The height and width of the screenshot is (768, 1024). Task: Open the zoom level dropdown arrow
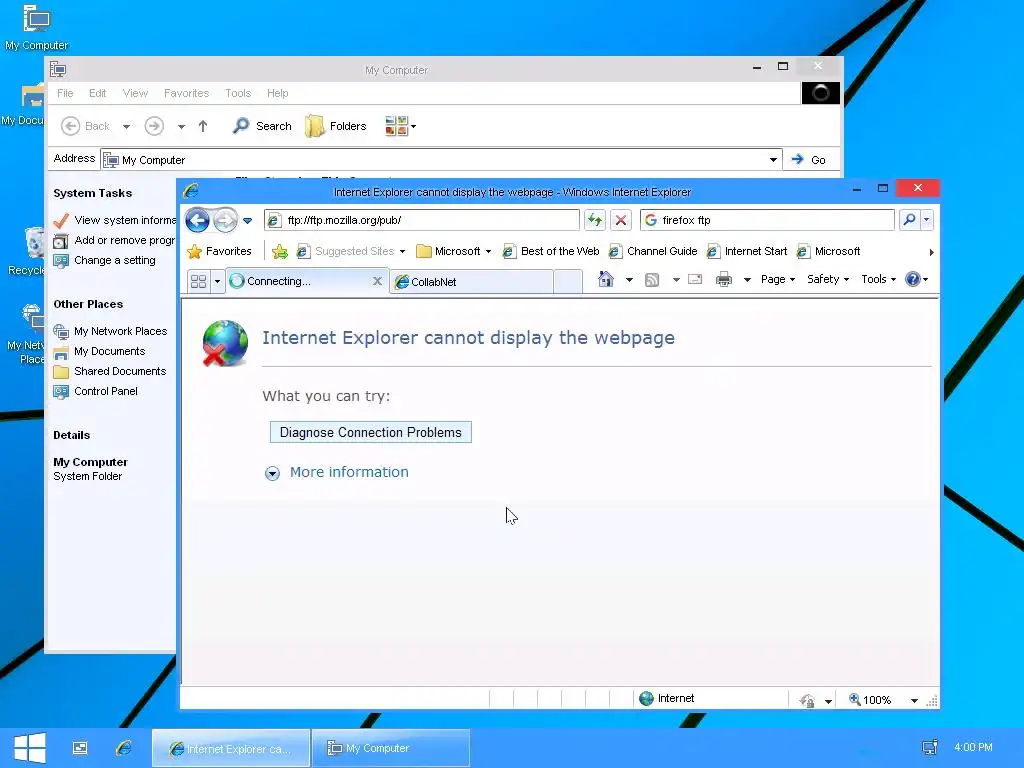click(914, 701)
